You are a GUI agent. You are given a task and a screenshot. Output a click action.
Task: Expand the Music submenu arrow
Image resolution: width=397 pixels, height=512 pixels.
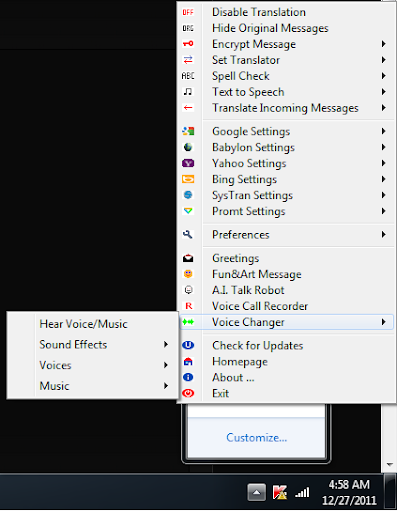(166, 386)
